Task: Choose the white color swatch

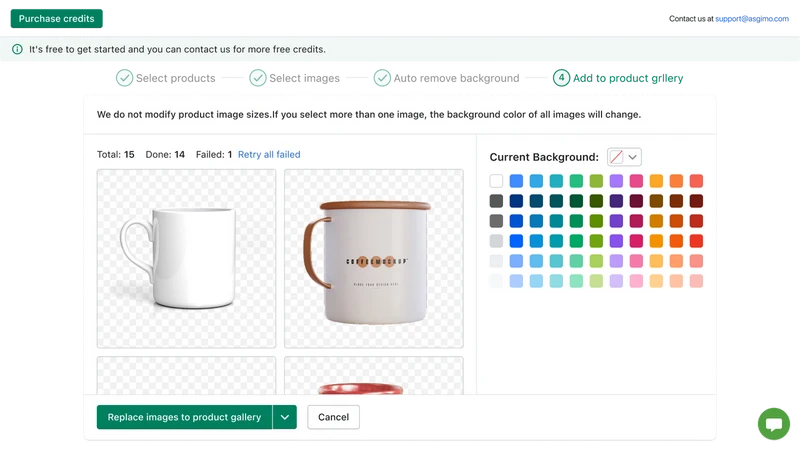Action: (x=496, y=181)
